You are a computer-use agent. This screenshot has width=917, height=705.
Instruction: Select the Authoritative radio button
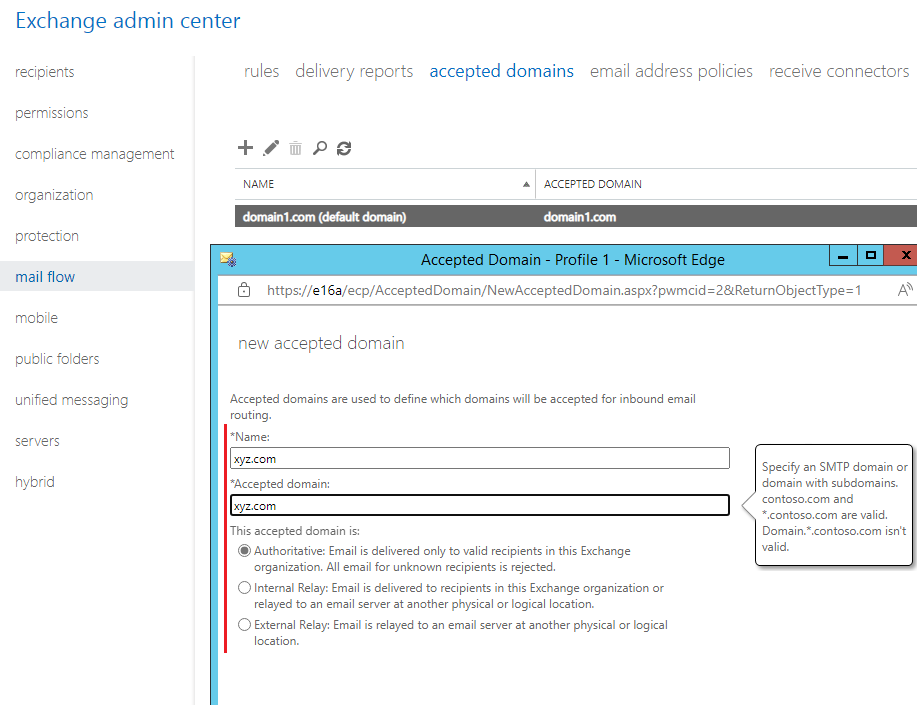click(x=244, y=551)
